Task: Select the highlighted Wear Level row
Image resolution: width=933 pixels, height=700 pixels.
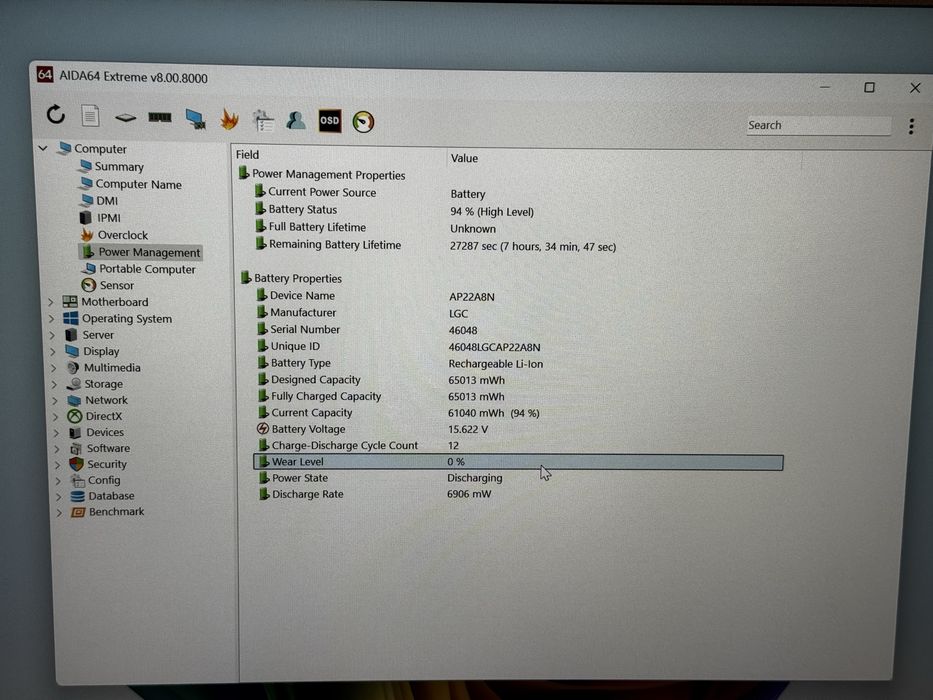Action: click(518, 462)
